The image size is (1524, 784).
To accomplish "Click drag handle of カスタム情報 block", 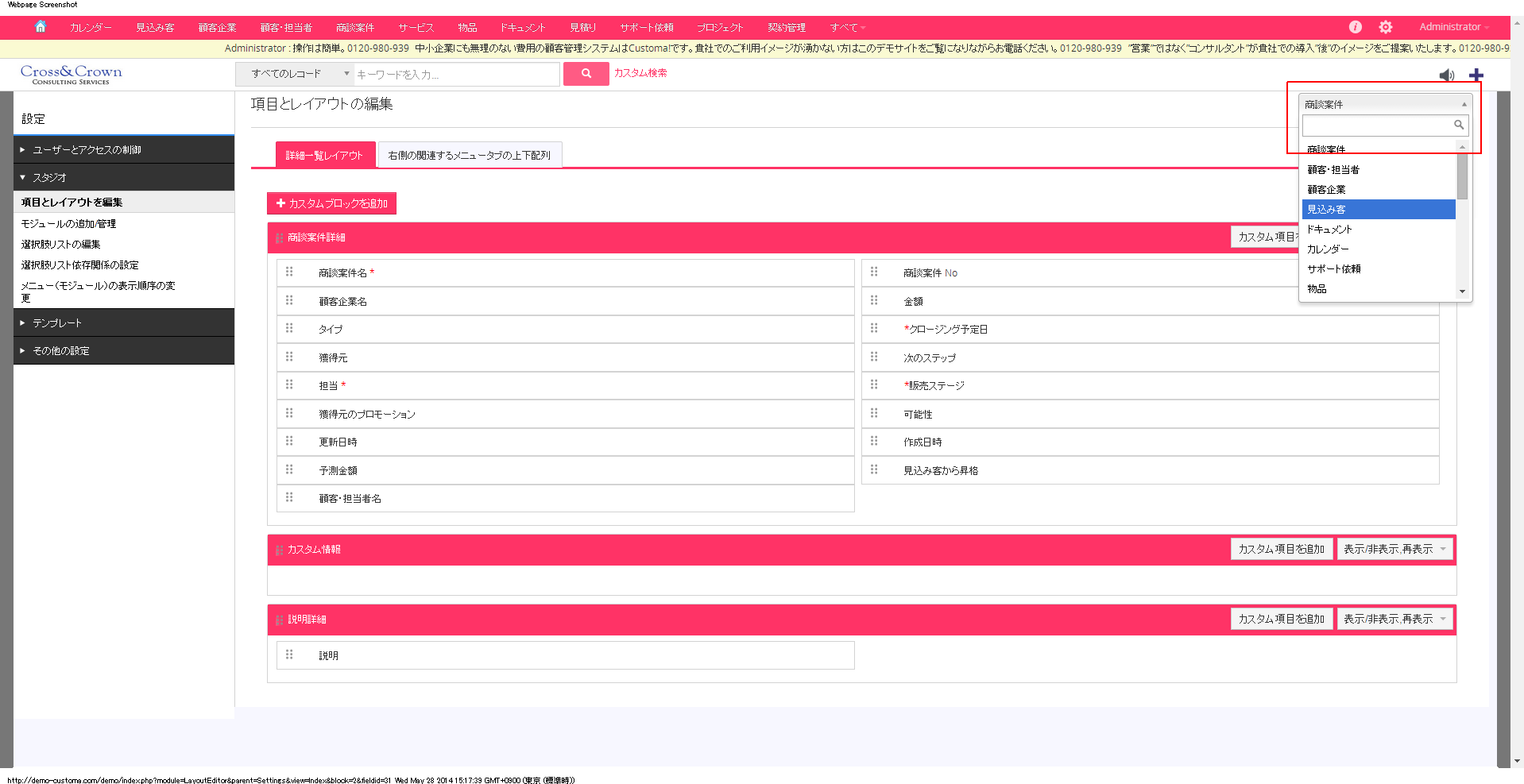I will pos(279,550).
